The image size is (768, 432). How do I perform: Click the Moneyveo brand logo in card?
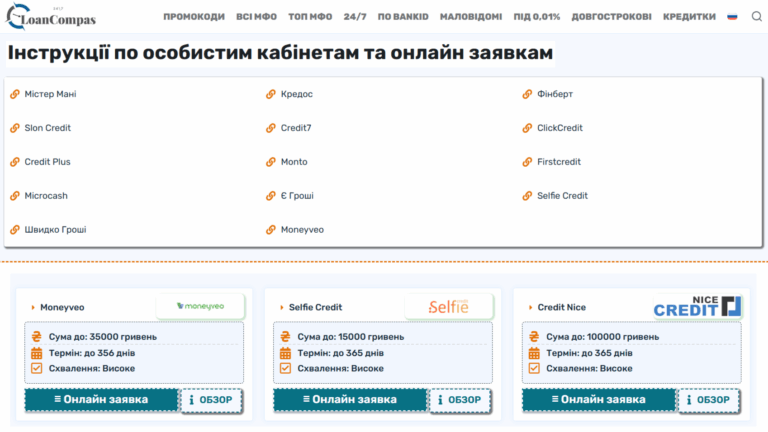pos(200,306)
